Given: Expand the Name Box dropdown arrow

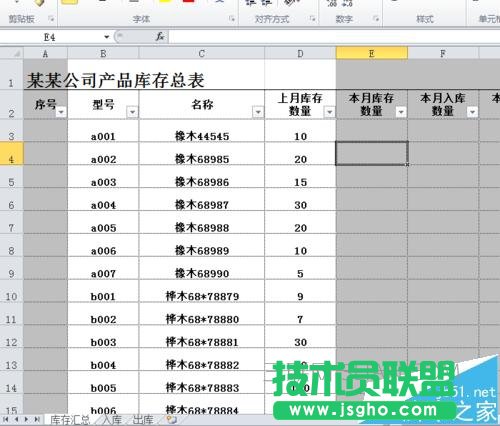Looking at the screenshot, I should 106,37.
